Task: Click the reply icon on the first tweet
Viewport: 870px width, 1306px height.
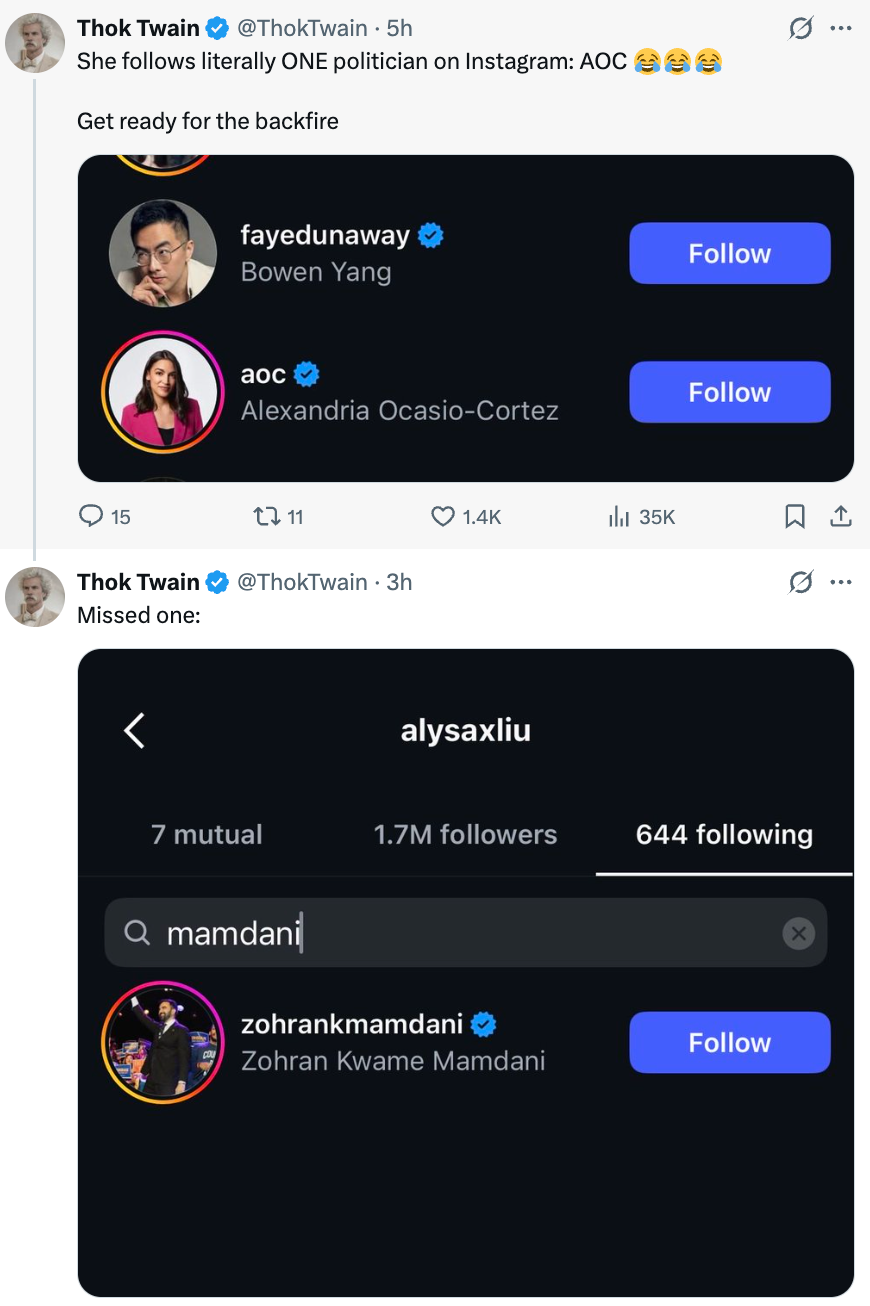Action: [91, 516]
